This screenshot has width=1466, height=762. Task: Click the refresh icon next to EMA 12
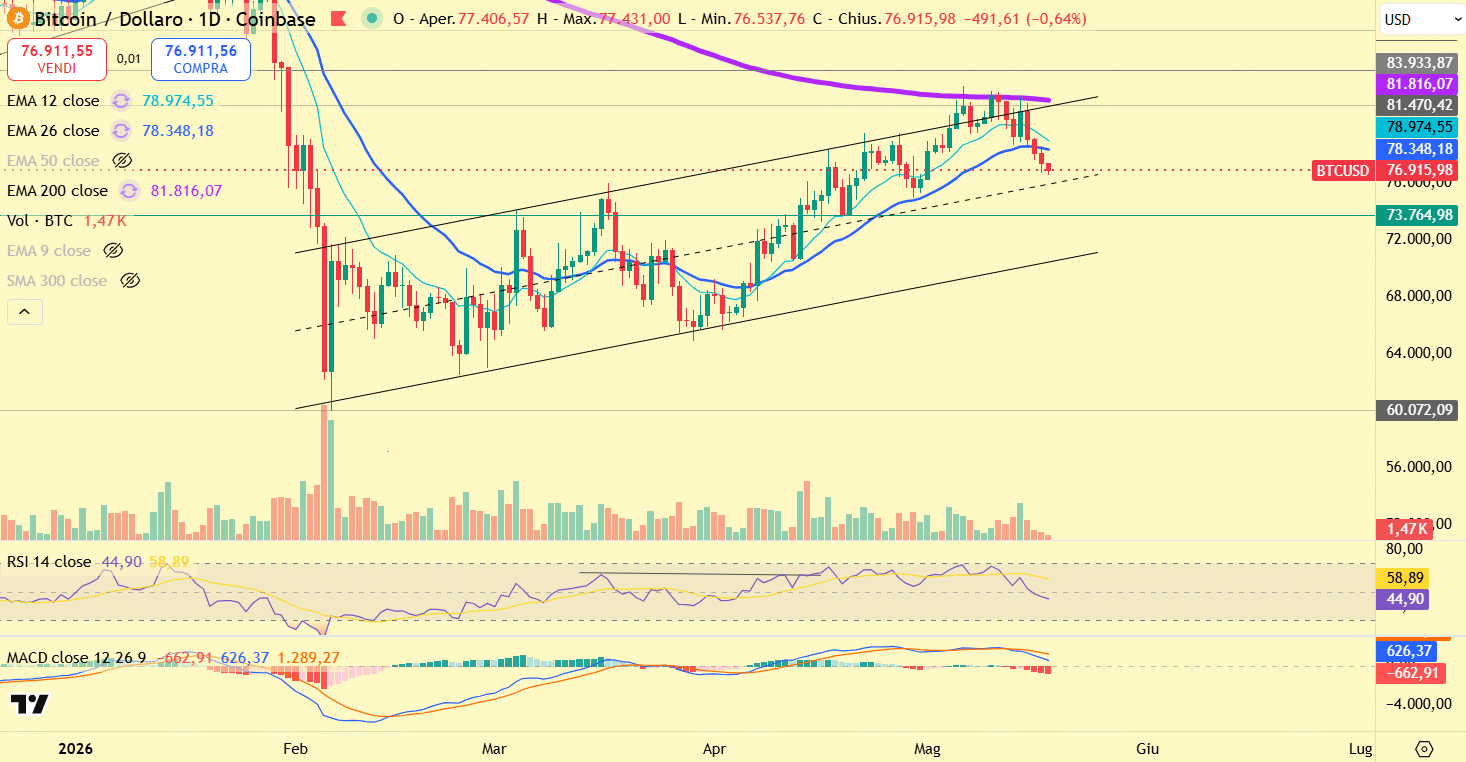tap(121, 101)
